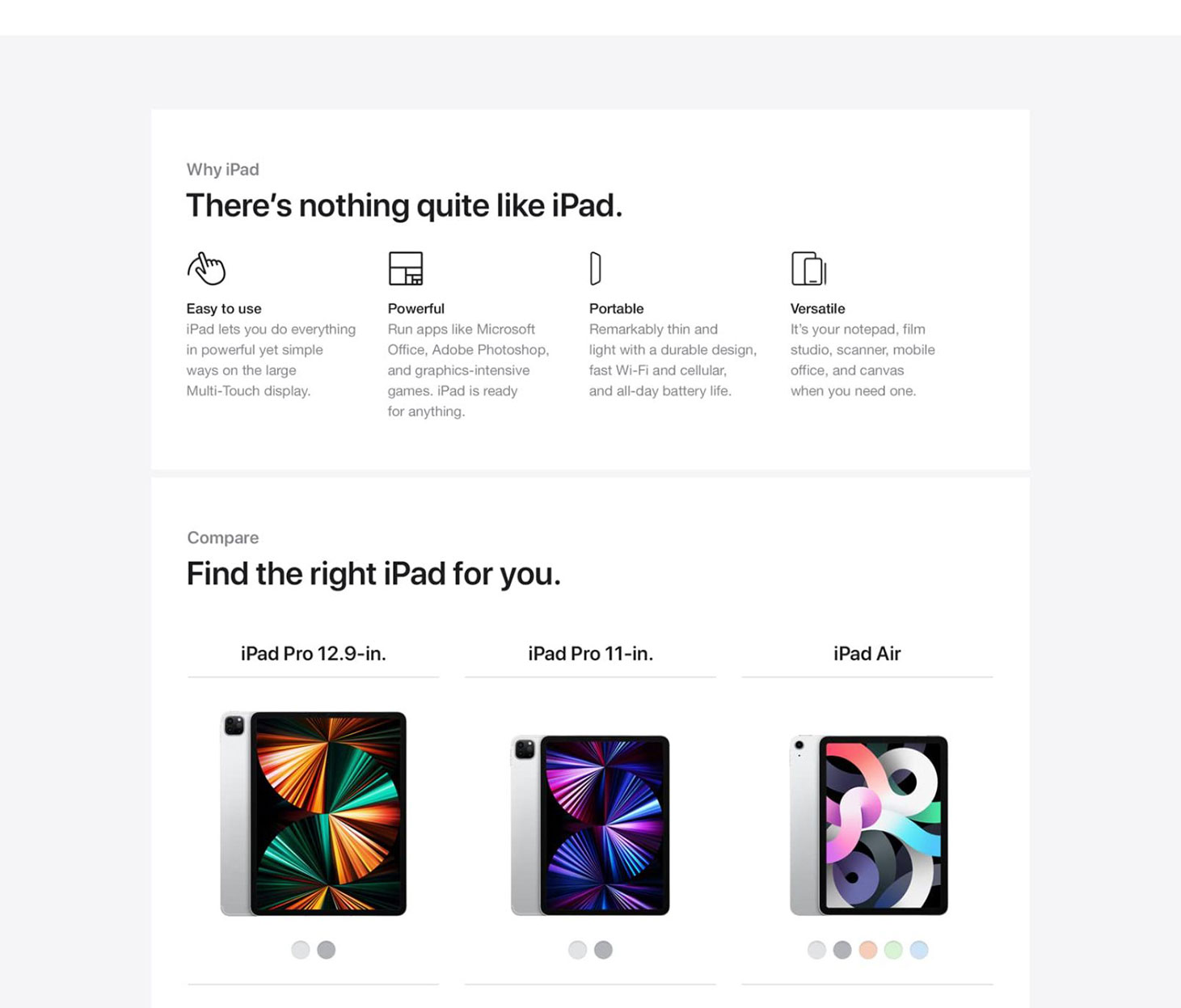
Task: Open the iPad Air product image
Action: 868,825
